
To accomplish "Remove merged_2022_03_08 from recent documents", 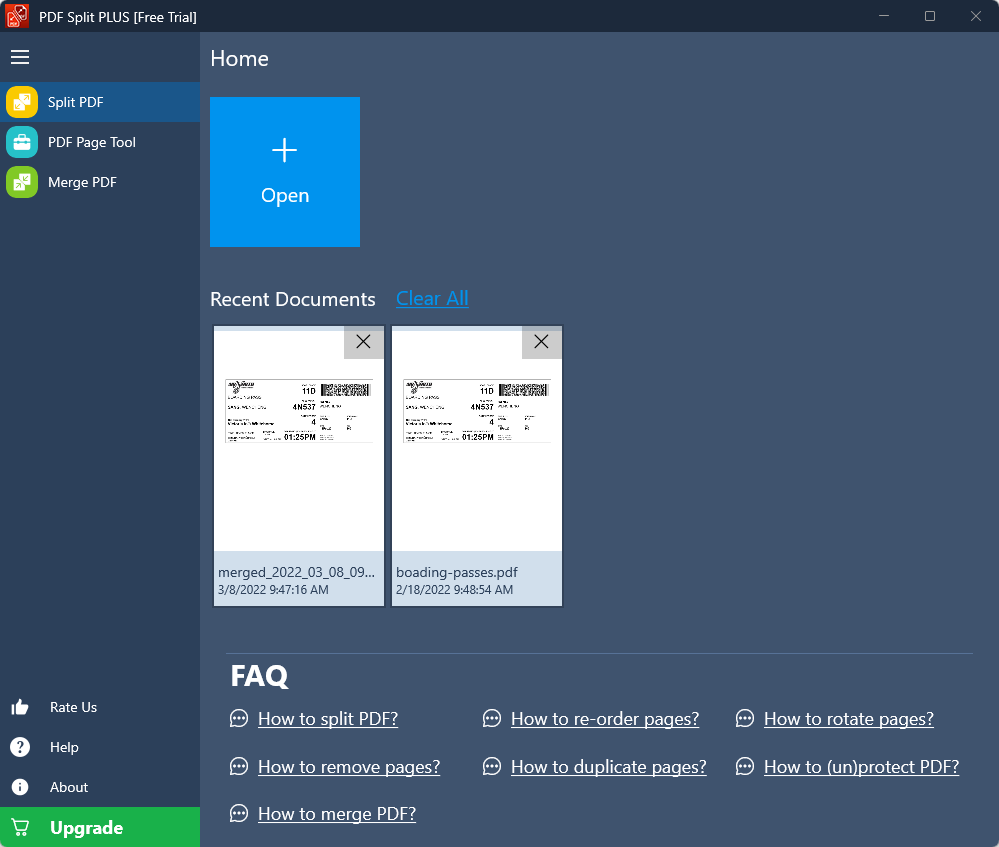I will (x=363, y=342).
